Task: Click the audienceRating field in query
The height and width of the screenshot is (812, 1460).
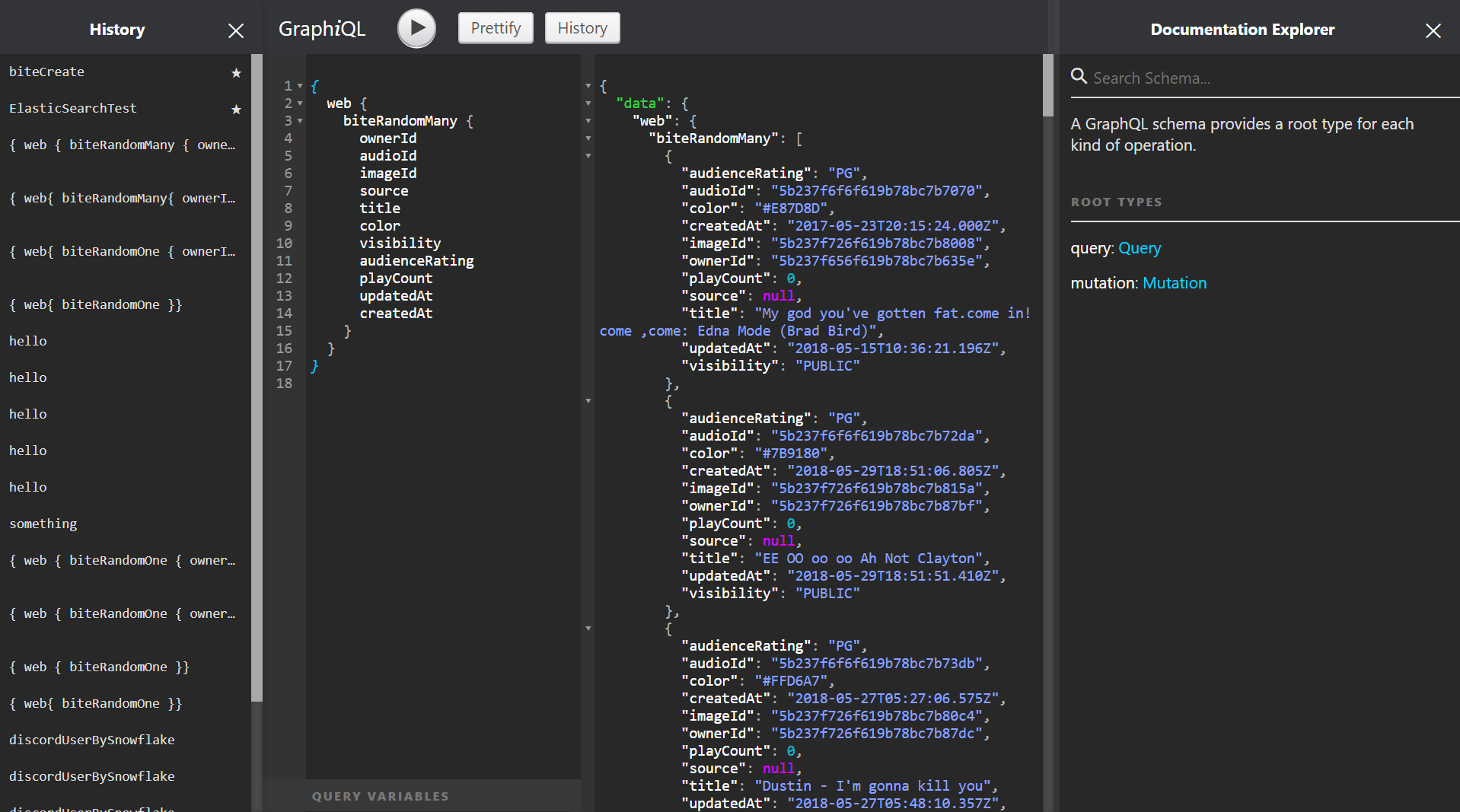Action: pyautogui.click(x=416, y=261)
